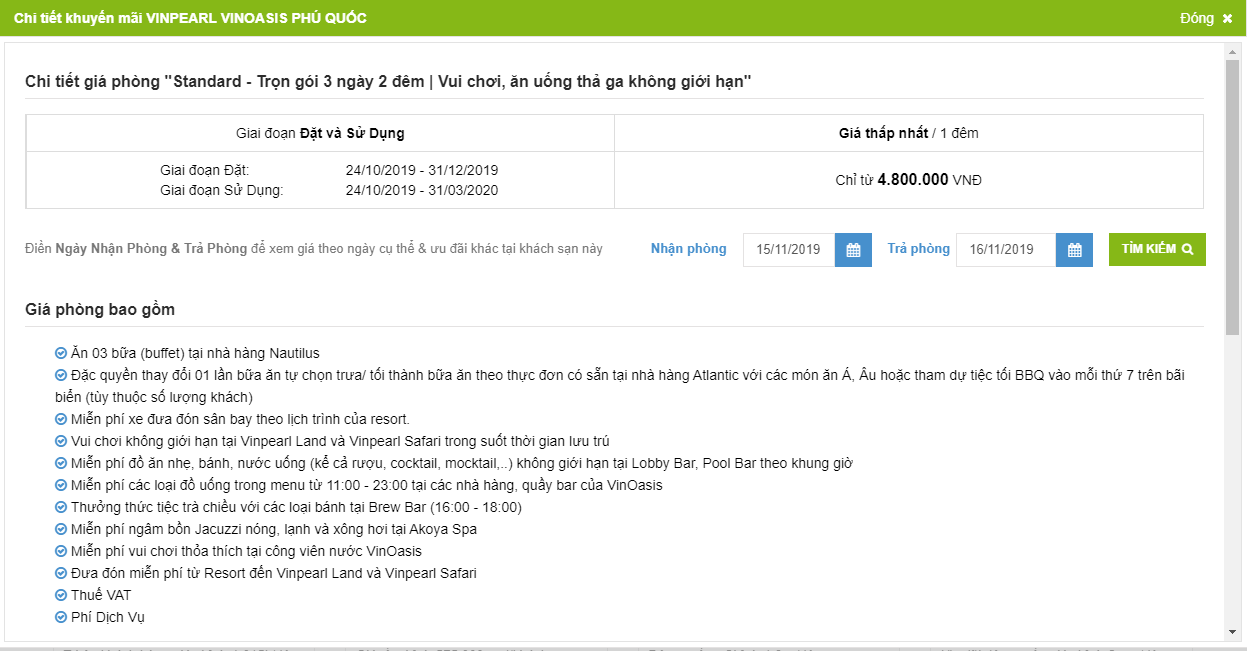The height and width of the screenshot is (651, 1247).
Task: Click the Nhận phòng date field
Action: [789, 250]
